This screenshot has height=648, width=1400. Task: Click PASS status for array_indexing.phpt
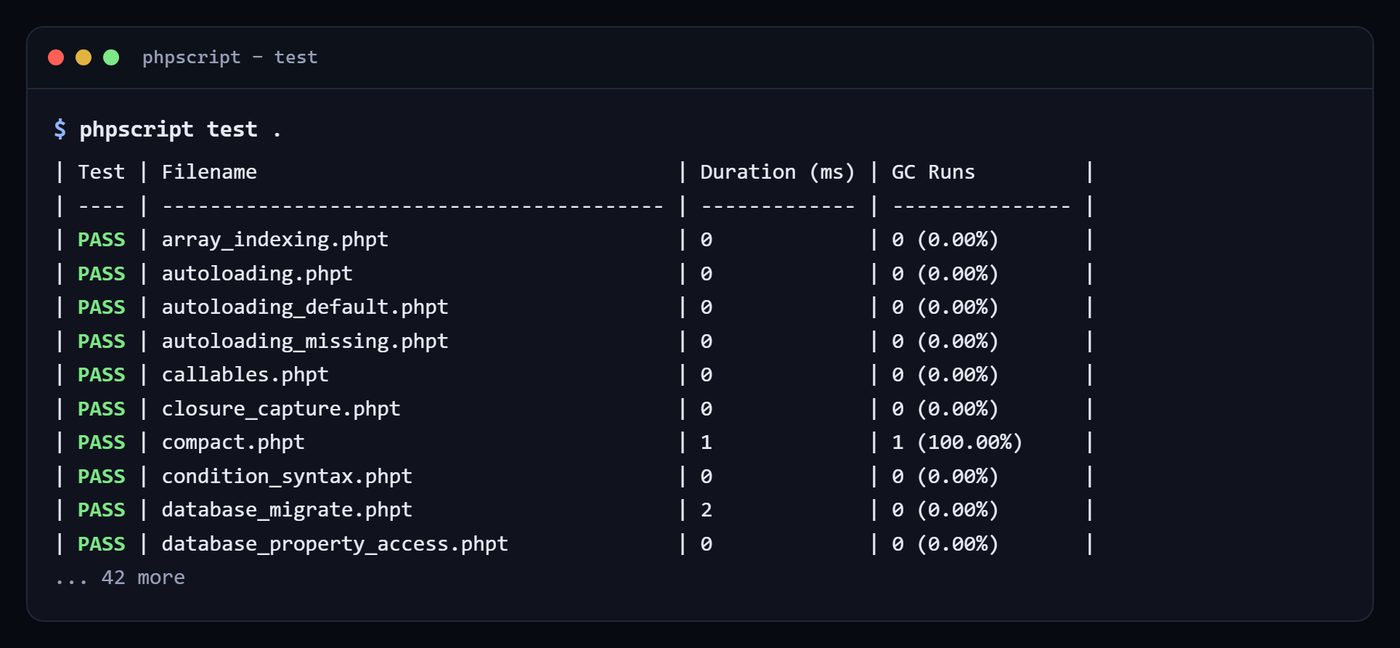click(x=101, y=240)
